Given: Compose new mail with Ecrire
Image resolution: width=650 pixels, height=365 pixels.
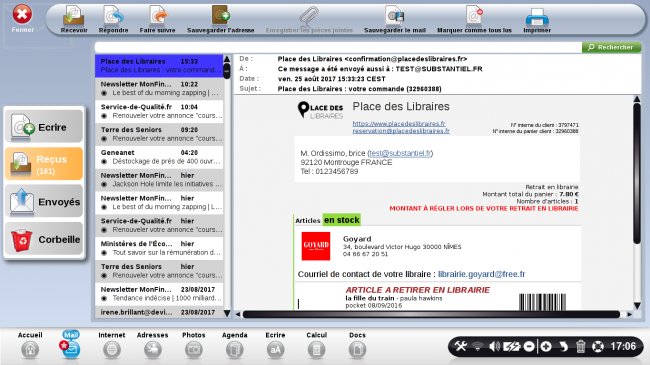Looking at the screenshot, I should pos(44,127).
